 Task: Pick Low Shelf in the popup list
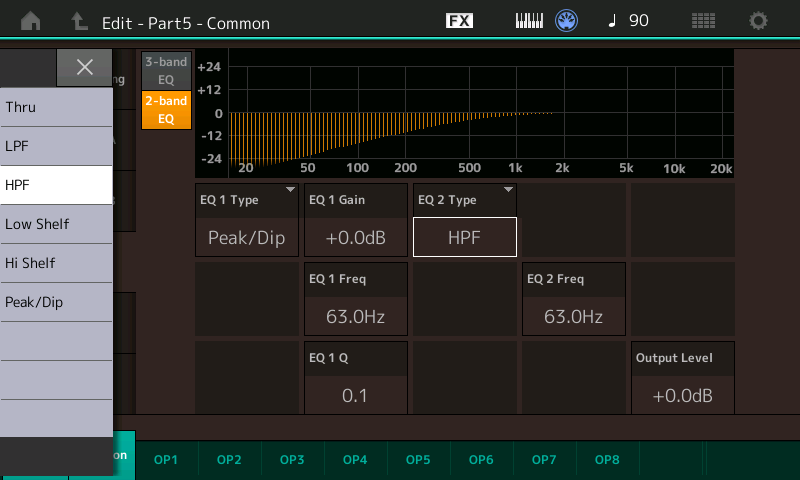click(x=56, y=224)
